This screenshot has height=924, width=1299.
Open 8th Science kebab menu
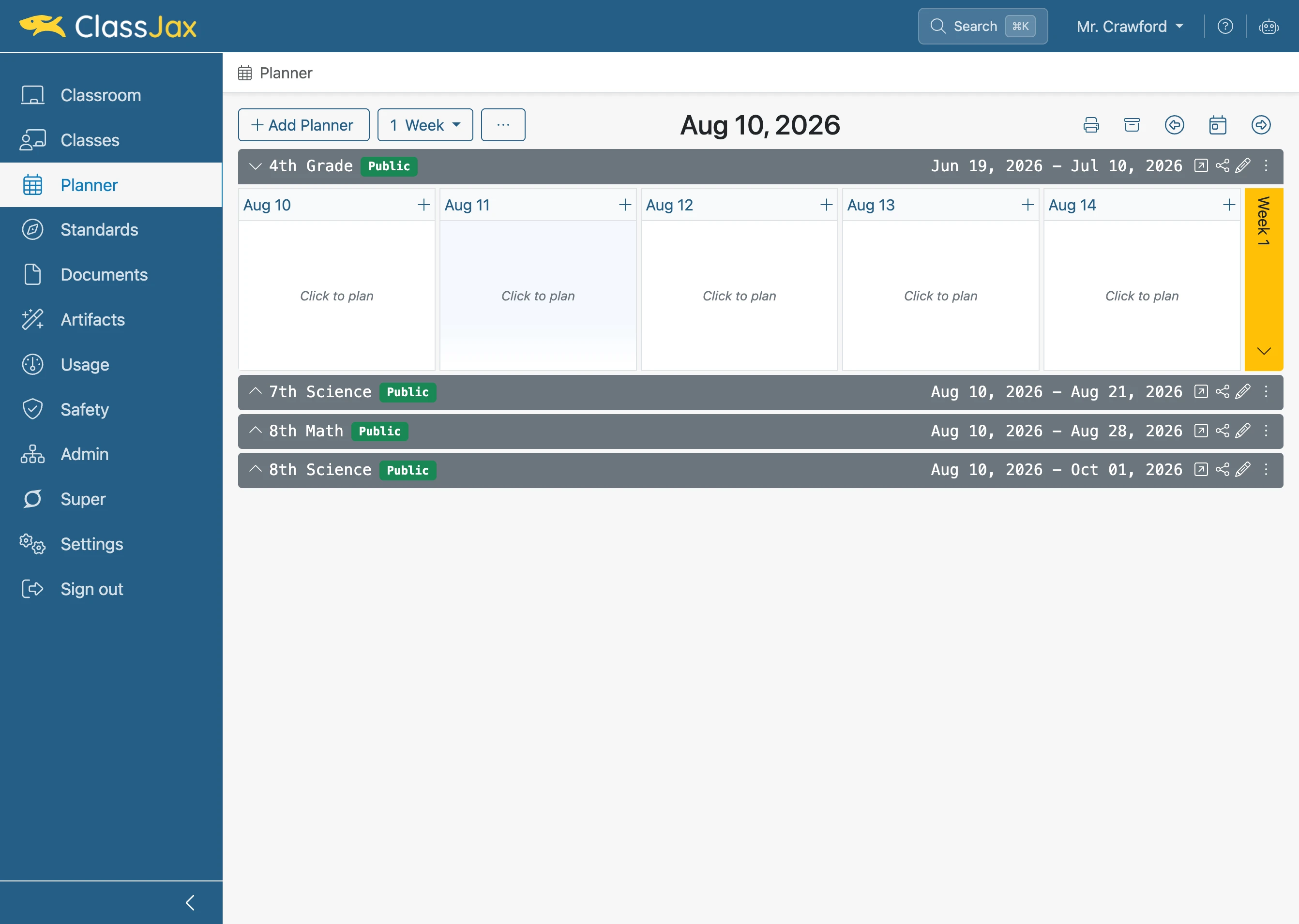tap(1266, 469)
